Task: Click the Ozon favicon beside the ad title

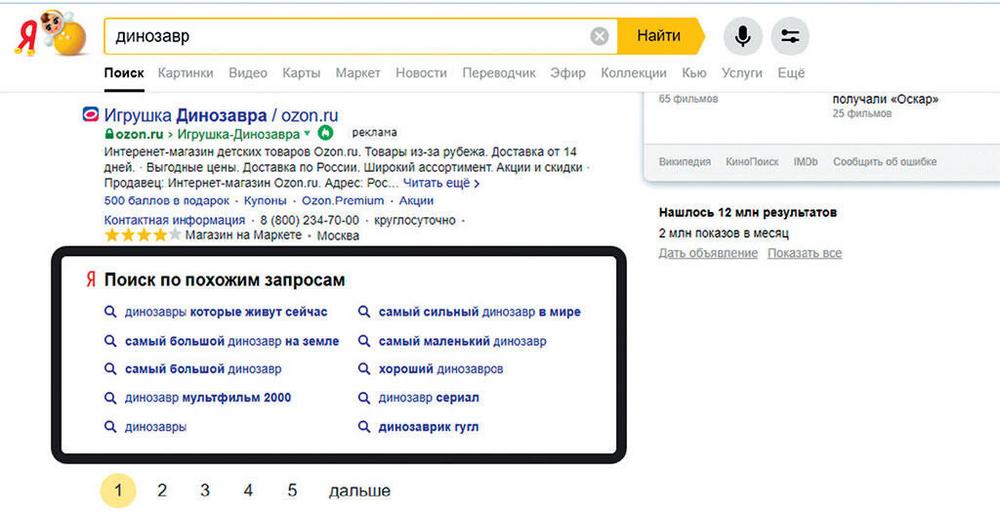Action: (x=91, y=115)
